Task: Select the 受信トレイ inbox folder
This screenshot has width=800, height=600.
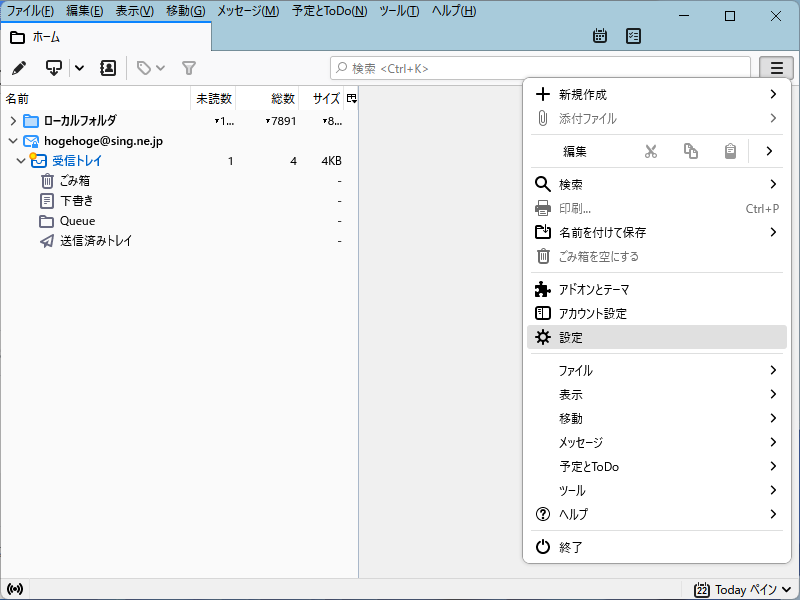Action: click(x=77, y=161)
